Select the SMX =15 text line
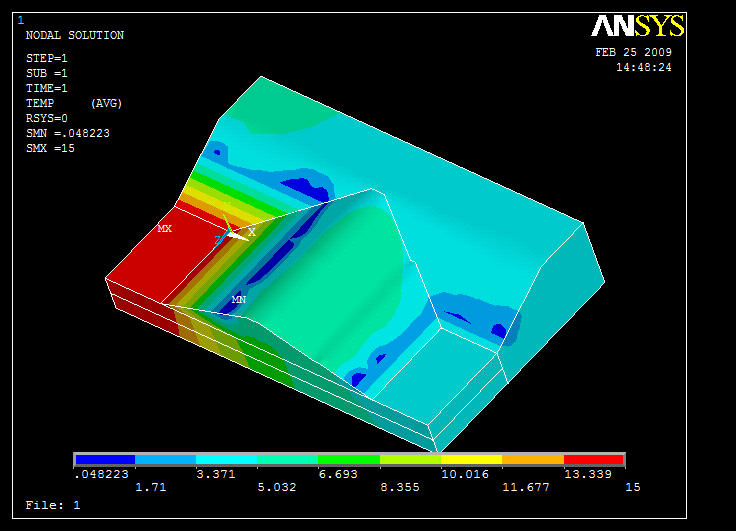736x531 pixels. [50, 148]
